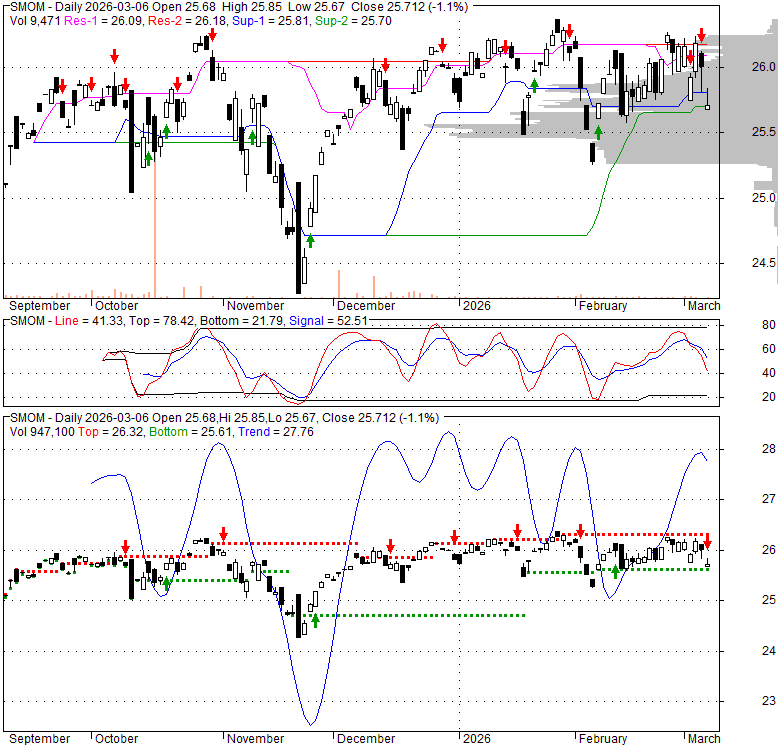The width and height of the screenshot is (780, 745).
Task: Click the tall orange volume spike in October
Action: [x=155, y=240]
